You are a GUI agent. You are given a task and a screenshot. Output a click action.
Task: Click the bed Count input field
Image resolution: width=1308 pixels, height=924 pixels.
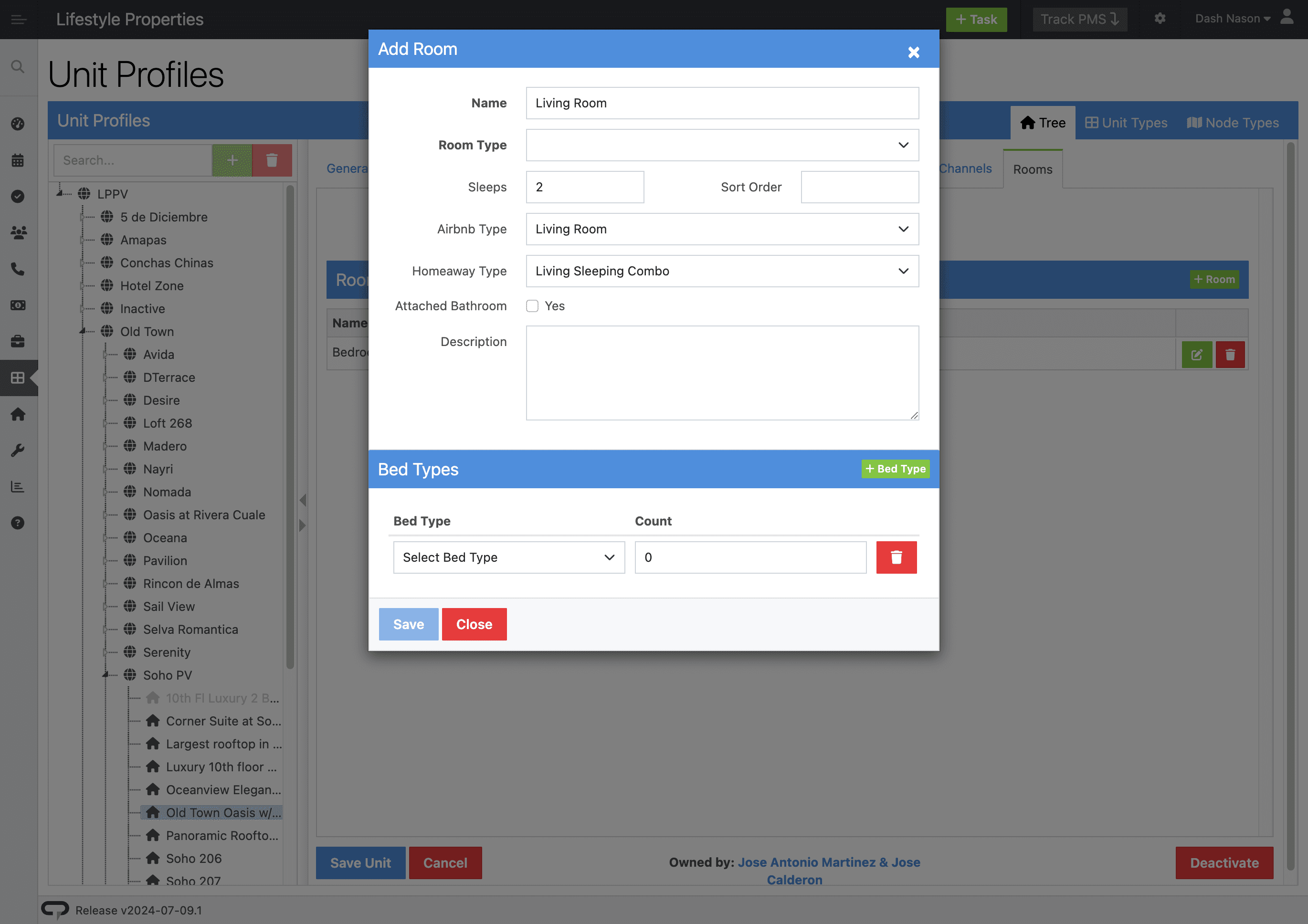click(x=750, y=557)
